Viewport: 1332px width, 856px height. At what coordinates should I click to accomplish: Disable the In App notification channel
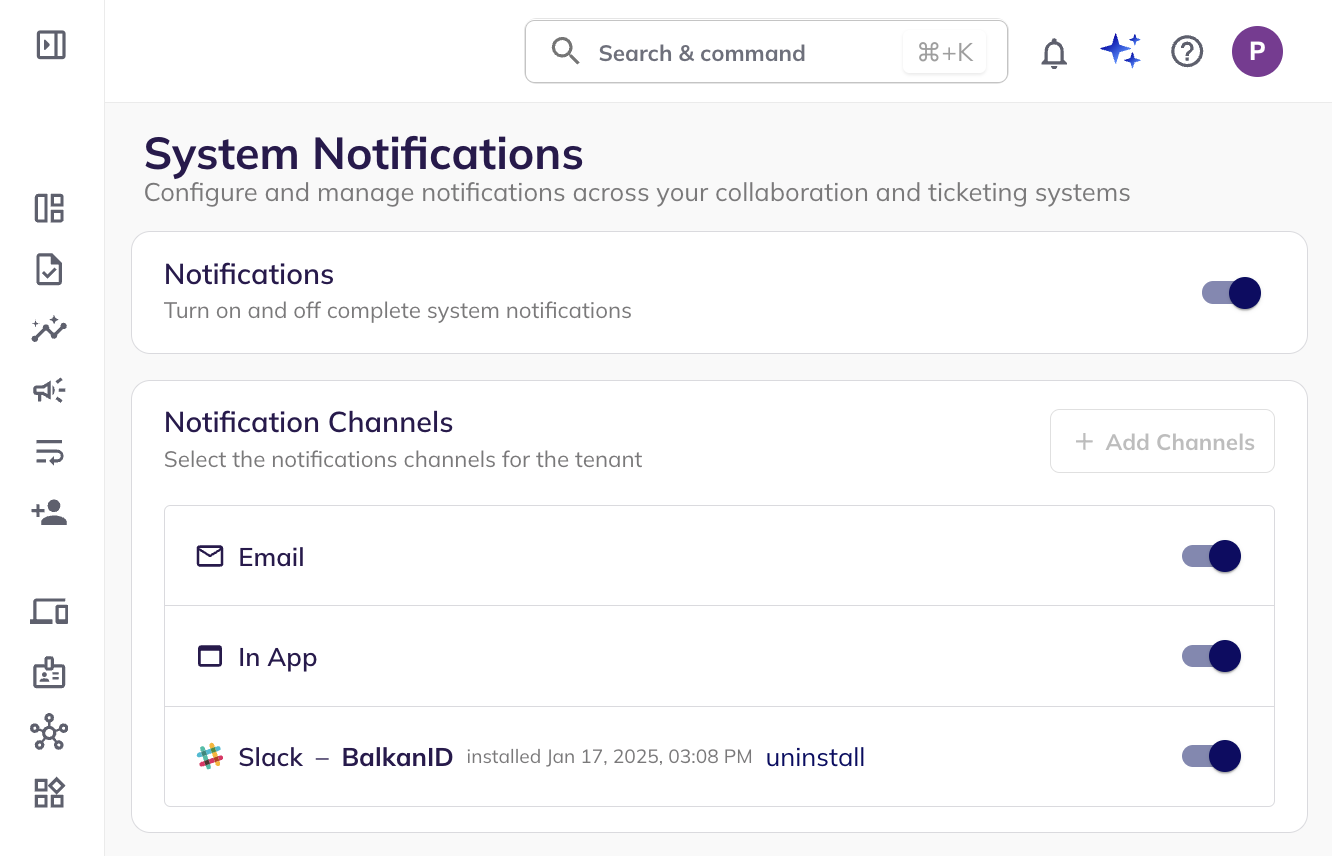pos(1211,656)
